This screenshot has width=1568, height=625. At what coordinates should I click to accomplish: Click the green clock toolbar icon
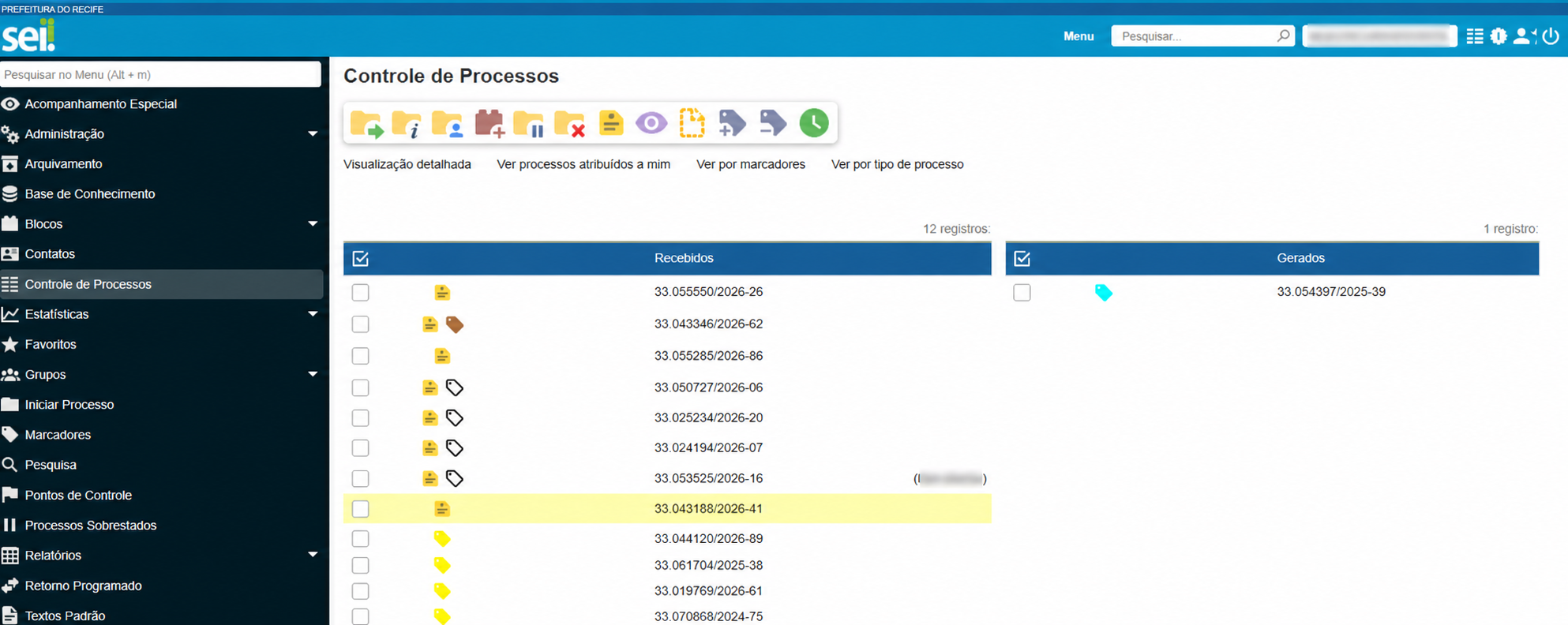(814, 123)
